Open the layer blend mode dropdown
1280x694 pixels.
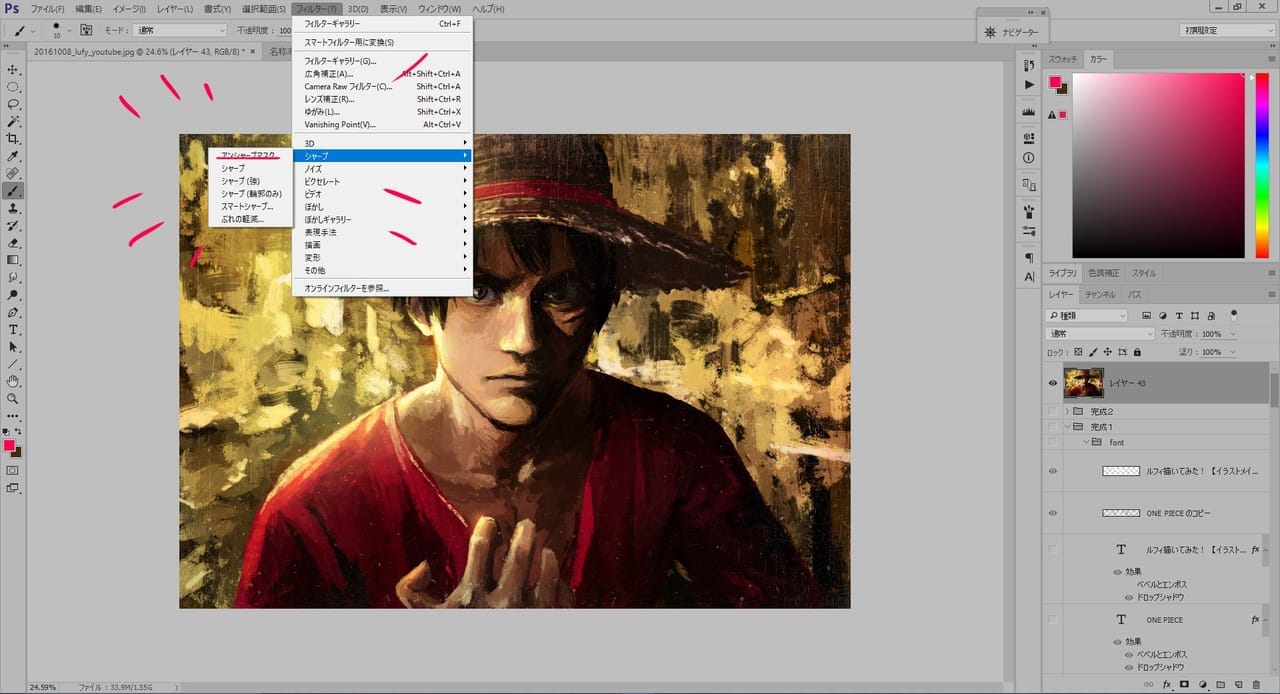1100,334
